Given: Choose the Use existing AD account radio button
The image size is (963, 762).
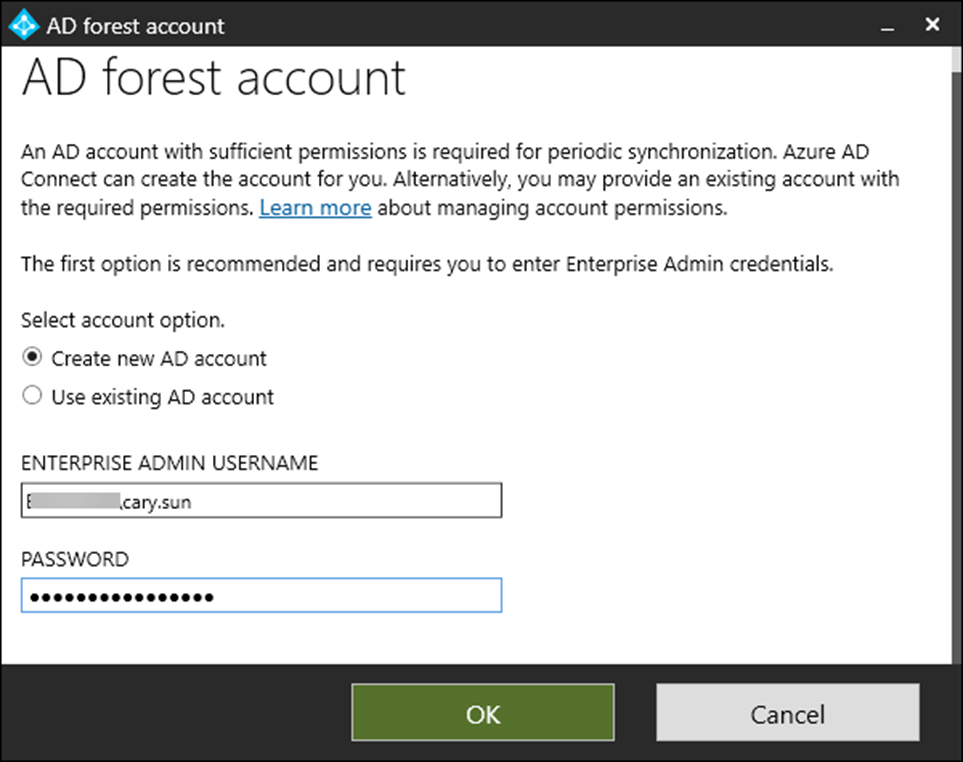Looking at the screenshot, I should pyautogui.click(x=33, y=396).
